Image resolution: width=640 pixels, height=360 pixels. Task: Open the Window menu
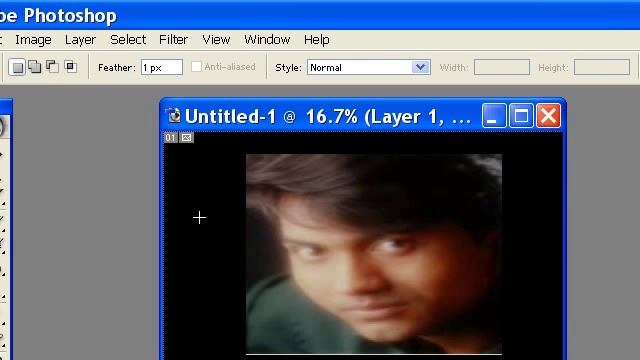(267, 40)
